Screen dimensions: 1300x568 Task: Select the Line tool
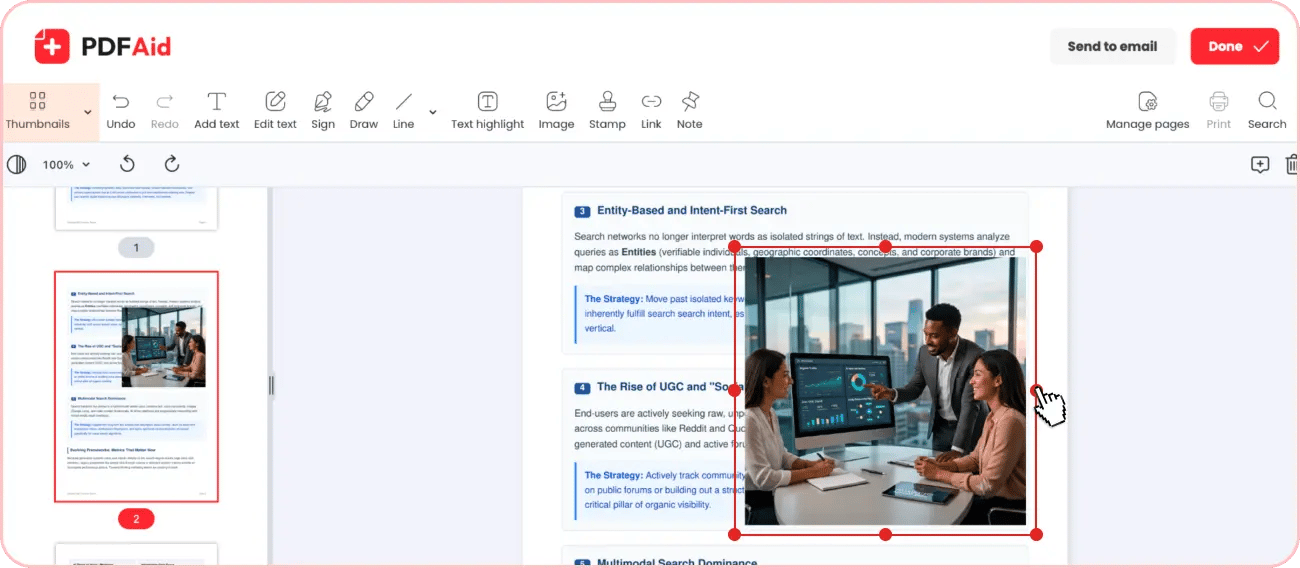click(404, 111)
